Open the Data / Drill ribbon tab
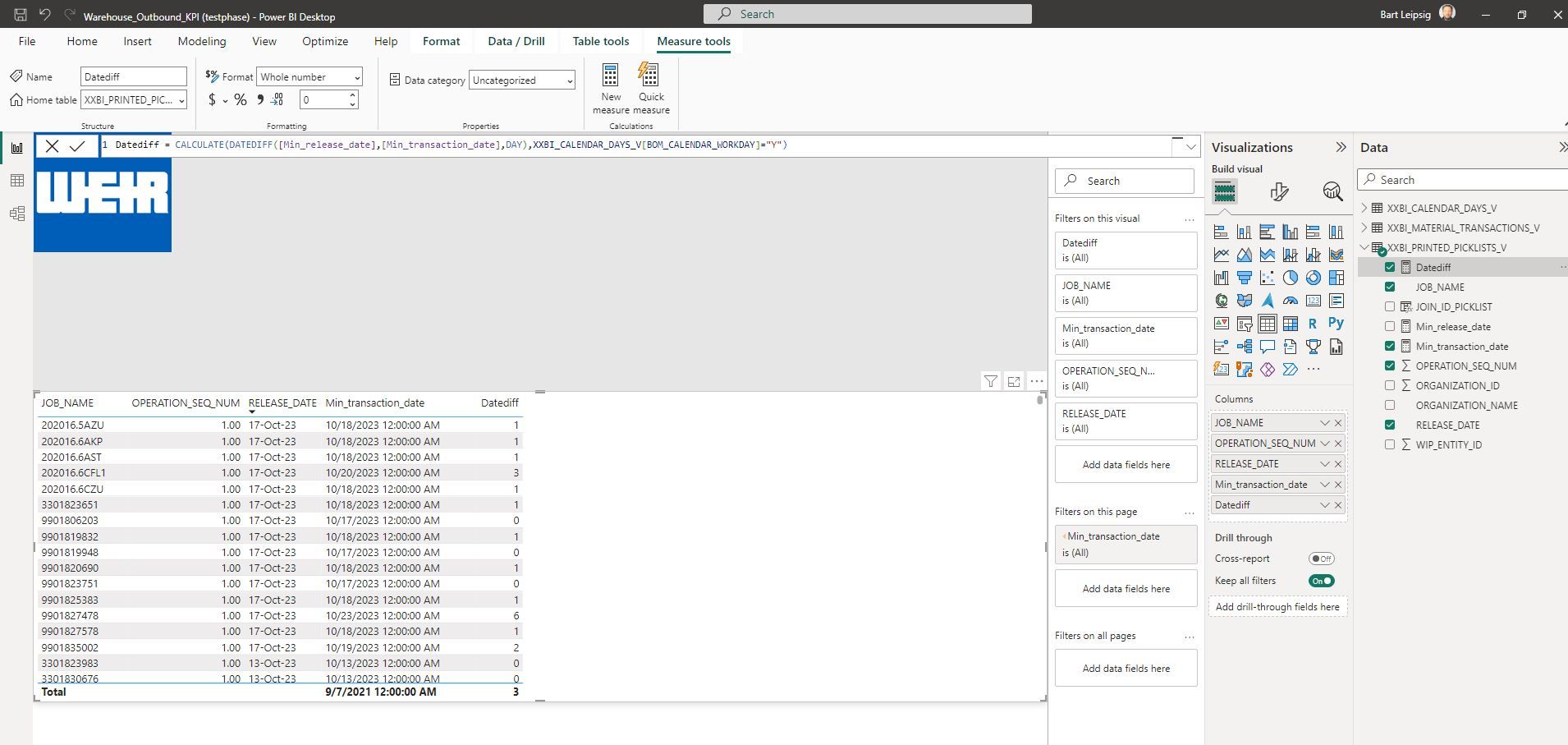Screen dimensions: 1568x745 click(x=516, y=41)
